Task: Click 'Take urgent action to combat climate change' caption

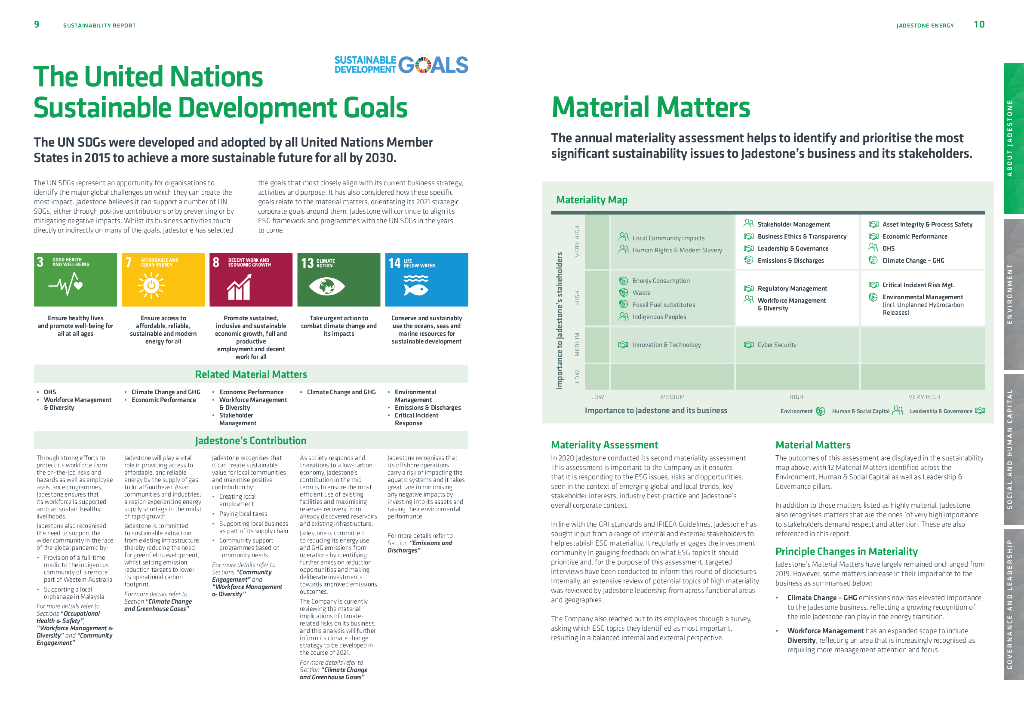Action: tap(338, 326)
